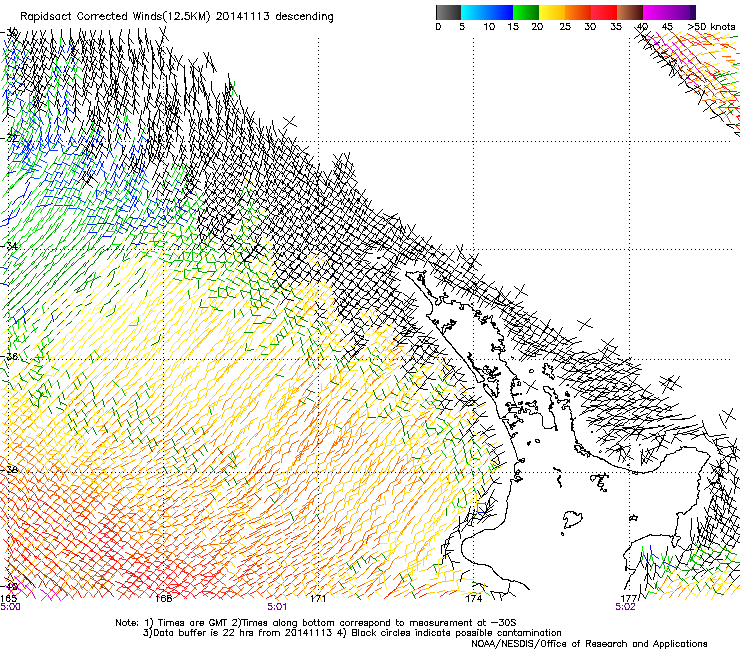Click the gray 0-5 knots legend segment
This screenshot has height=650, width=740.
(x=448, y=12)
